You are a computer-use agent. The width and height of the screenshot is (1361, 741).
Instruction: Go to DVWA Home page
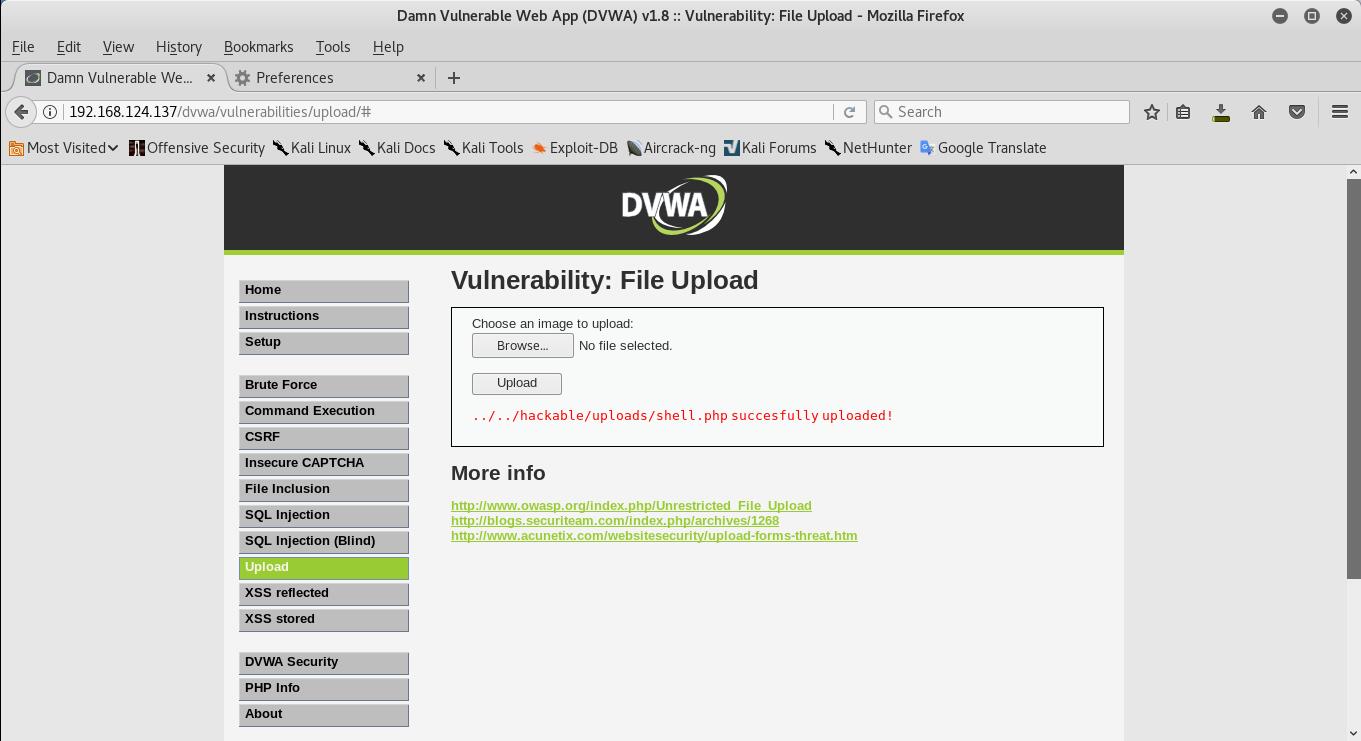pos(324,291)
